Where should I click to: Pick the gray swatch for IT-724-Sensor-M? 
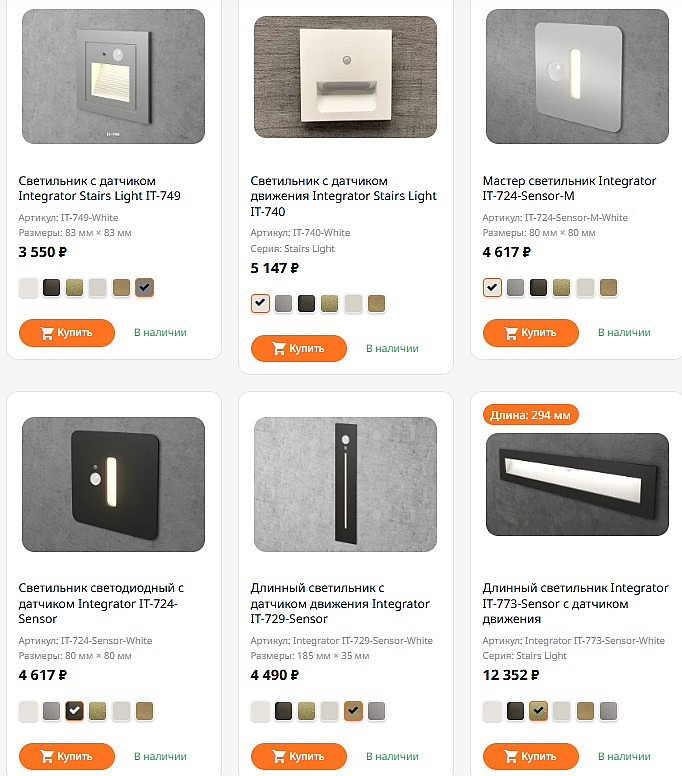(x=515, y=288)
